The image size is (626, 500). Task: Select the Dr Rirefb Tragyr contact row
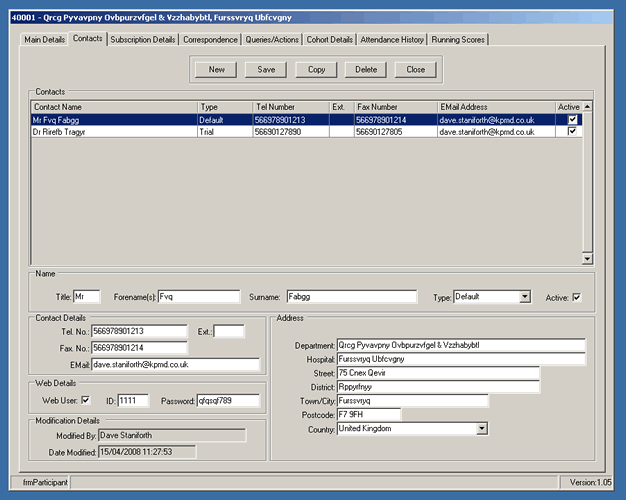click(x=306, y=132)
